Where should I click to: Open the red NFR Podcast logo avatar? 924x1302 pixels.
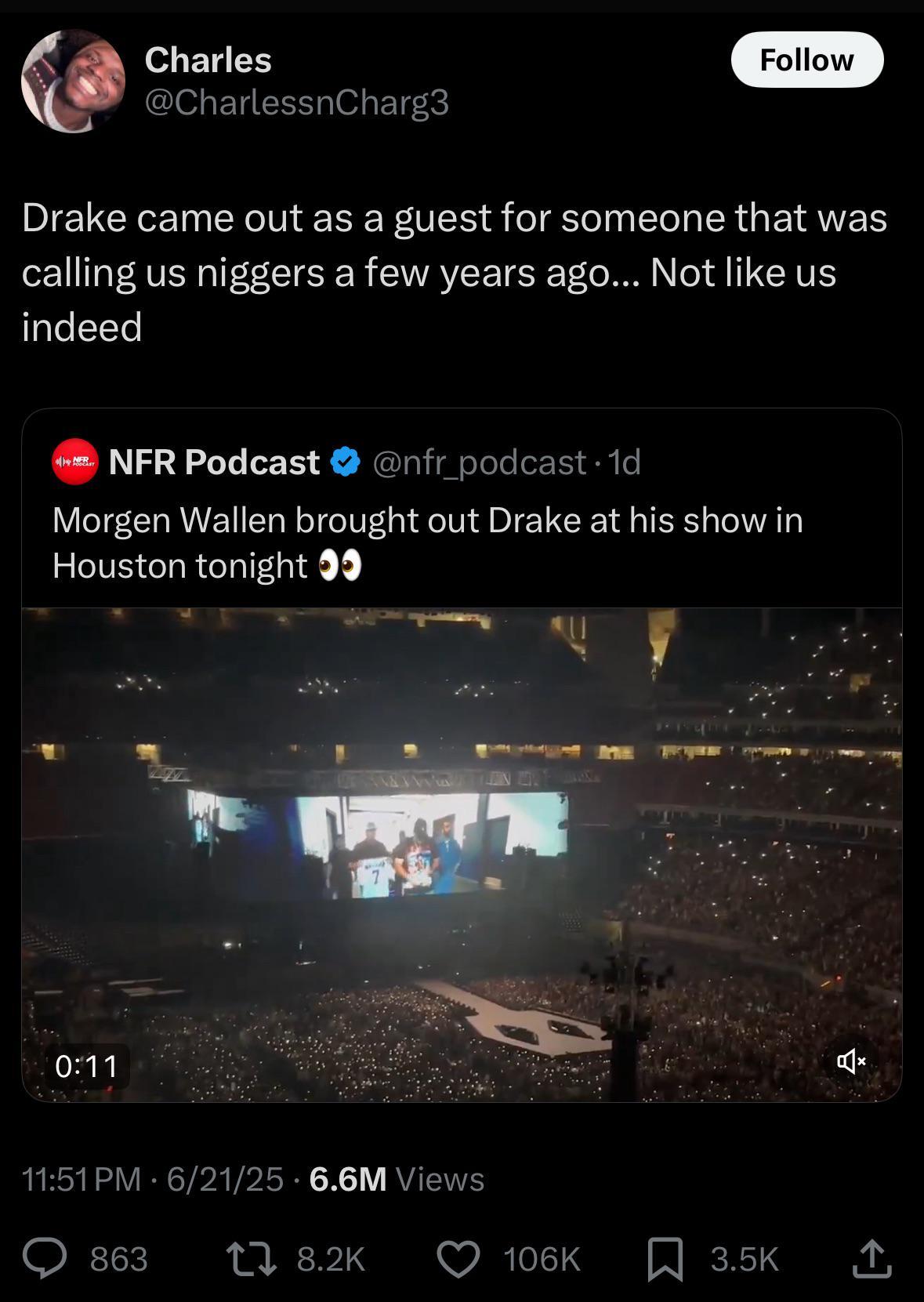click(75, 462)
